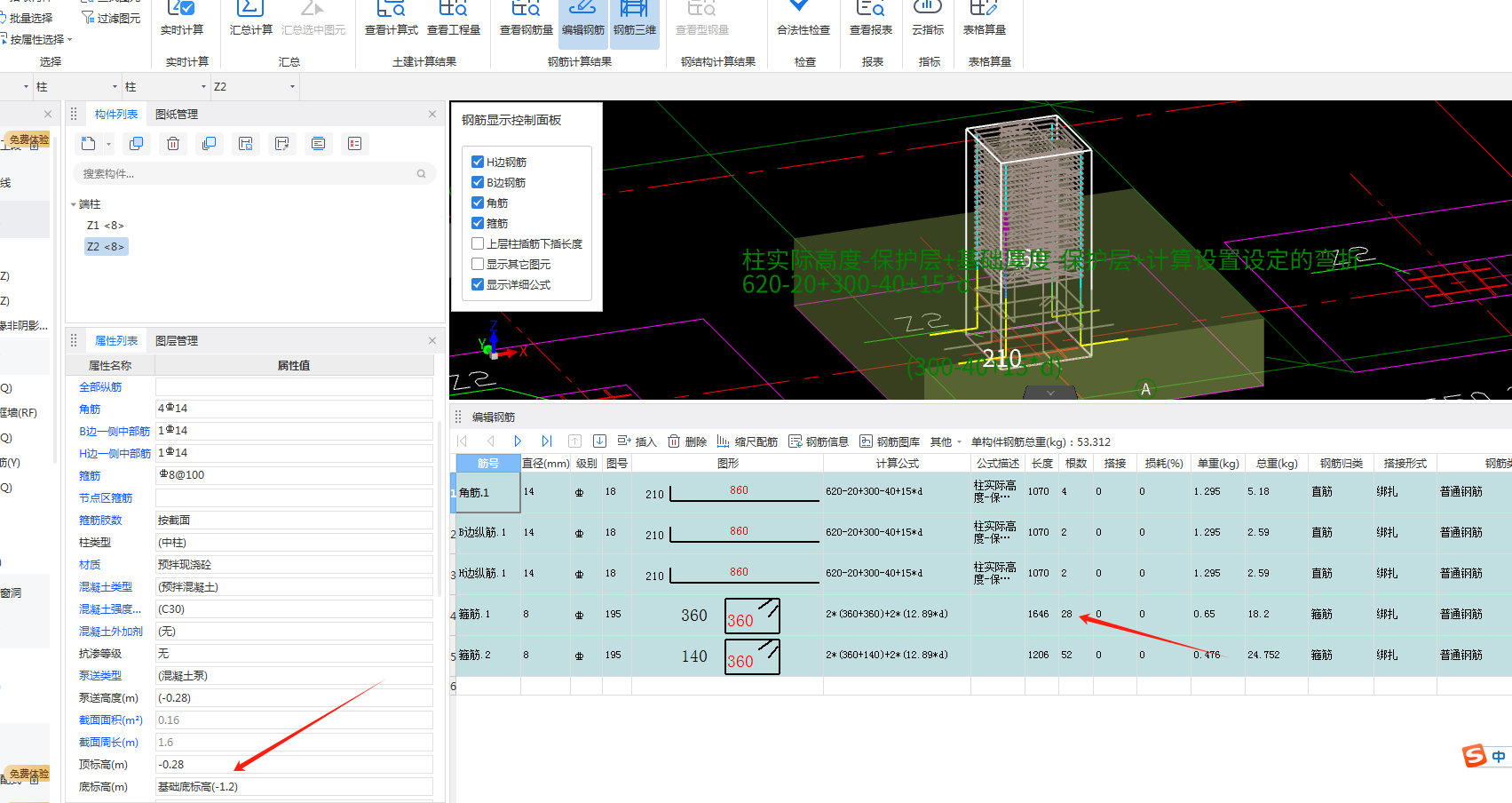Select Z1 <8> in component list
1512x803 pixels.
pyautogui.click(x=106, y=226)
